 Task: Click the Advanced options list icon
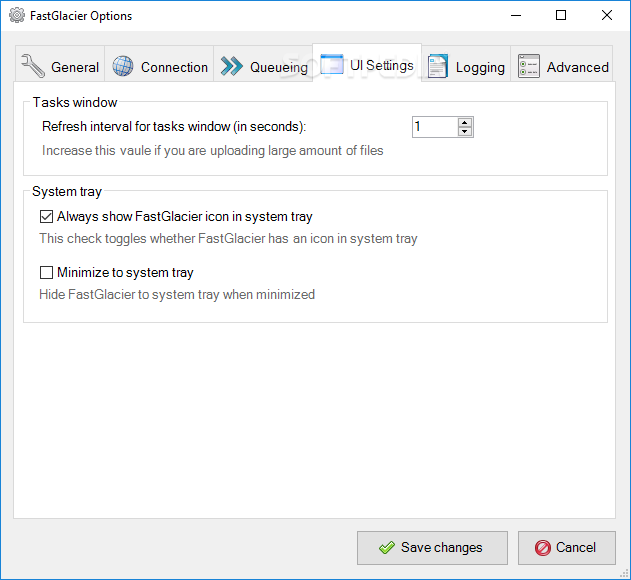[529, 66]
